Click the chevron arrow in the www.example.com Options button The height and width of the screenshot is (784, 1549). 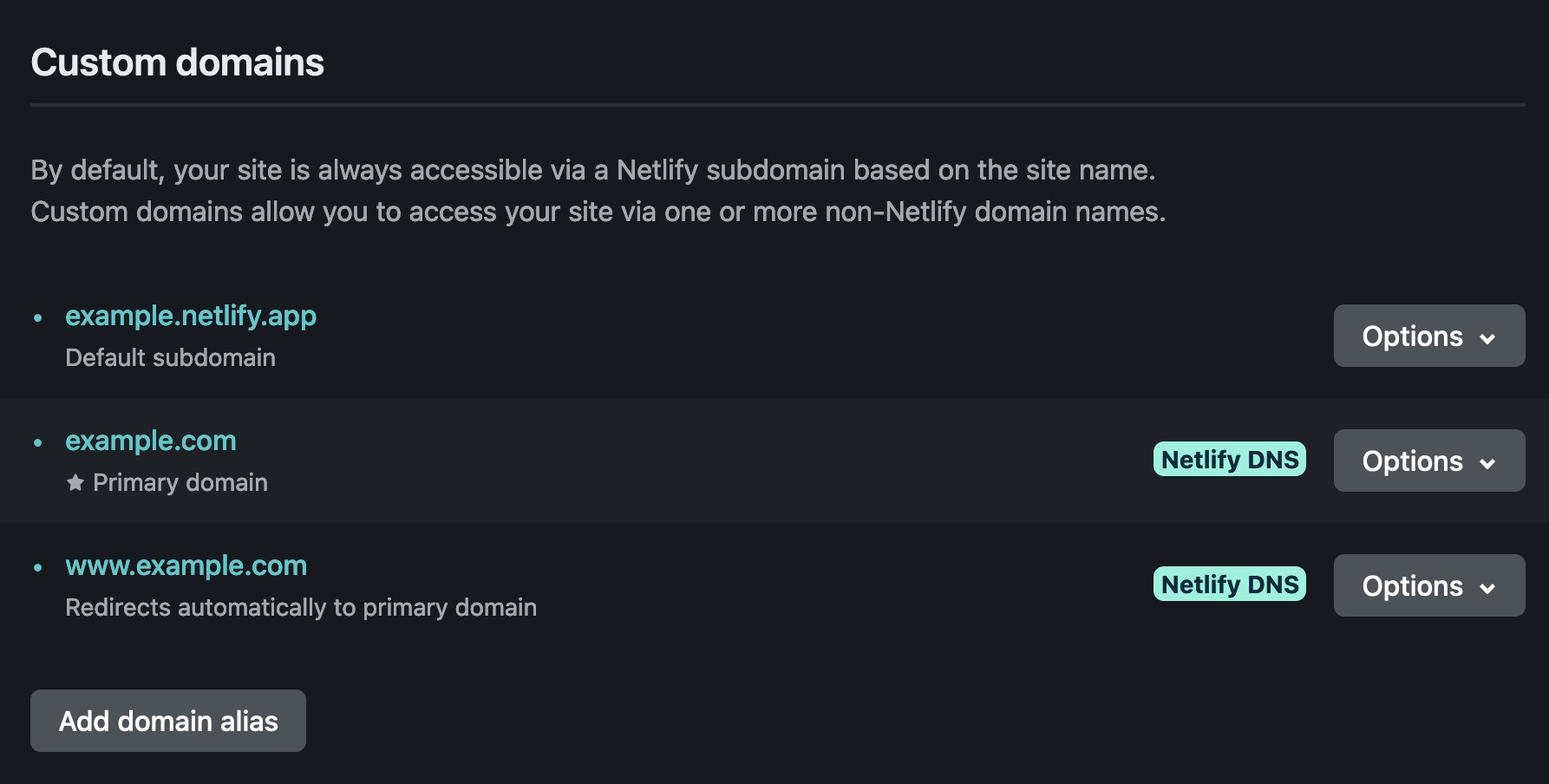pyautogui.click(x=1487, y=588)
